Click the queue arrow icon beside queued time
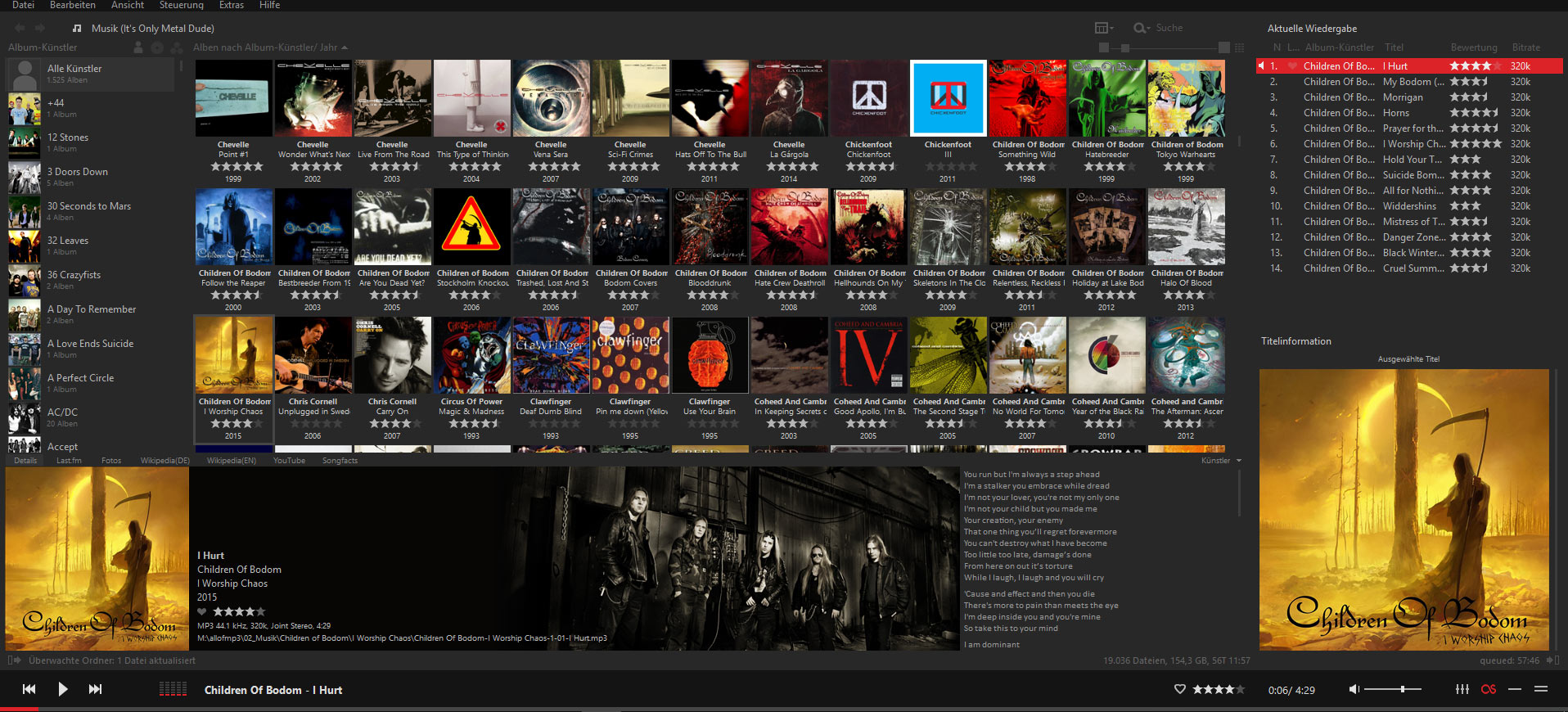The width and height of the screenshot is (1568, 712). point(1552,660)
